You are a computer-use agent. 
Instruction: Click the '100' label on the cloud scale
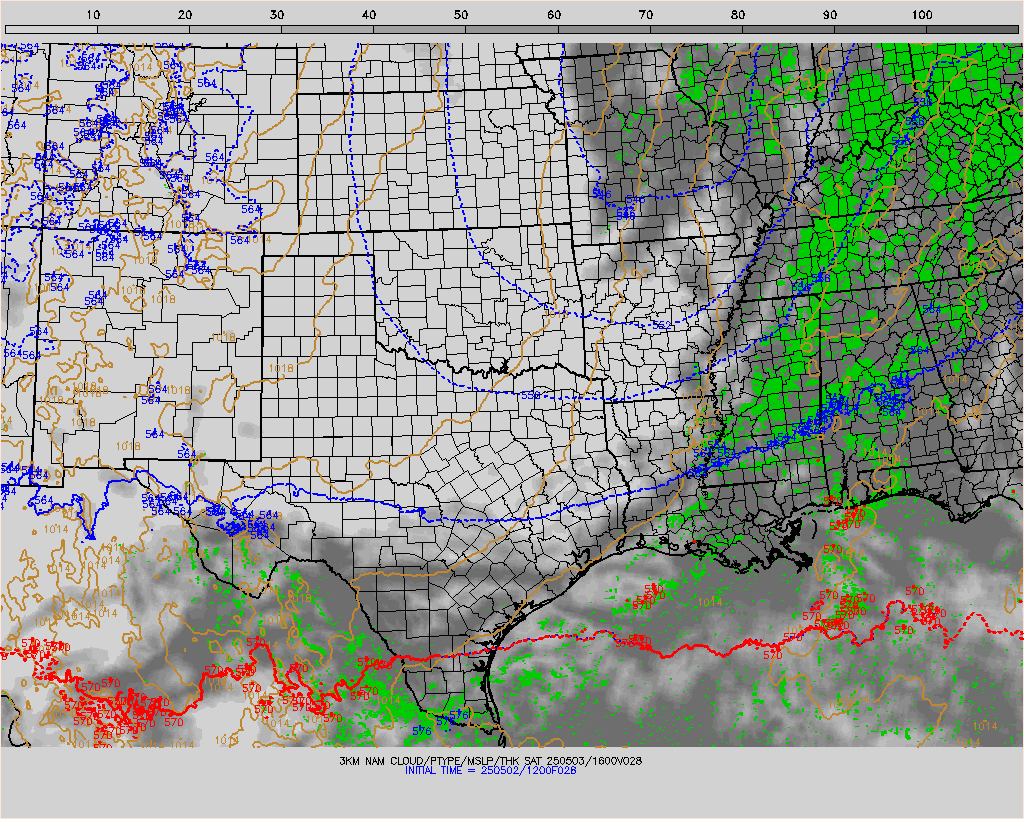922,15
